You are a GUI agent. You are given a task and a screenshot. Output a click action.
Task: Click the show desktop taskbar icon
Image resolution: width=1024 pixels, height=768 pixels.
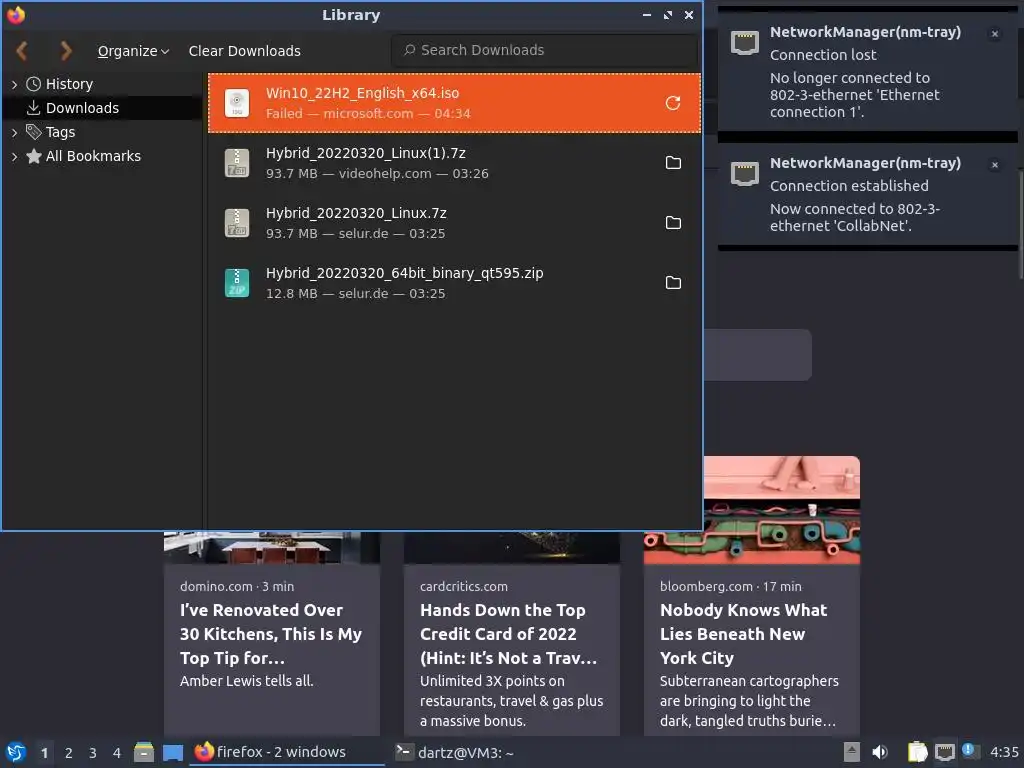coord(172,752)
